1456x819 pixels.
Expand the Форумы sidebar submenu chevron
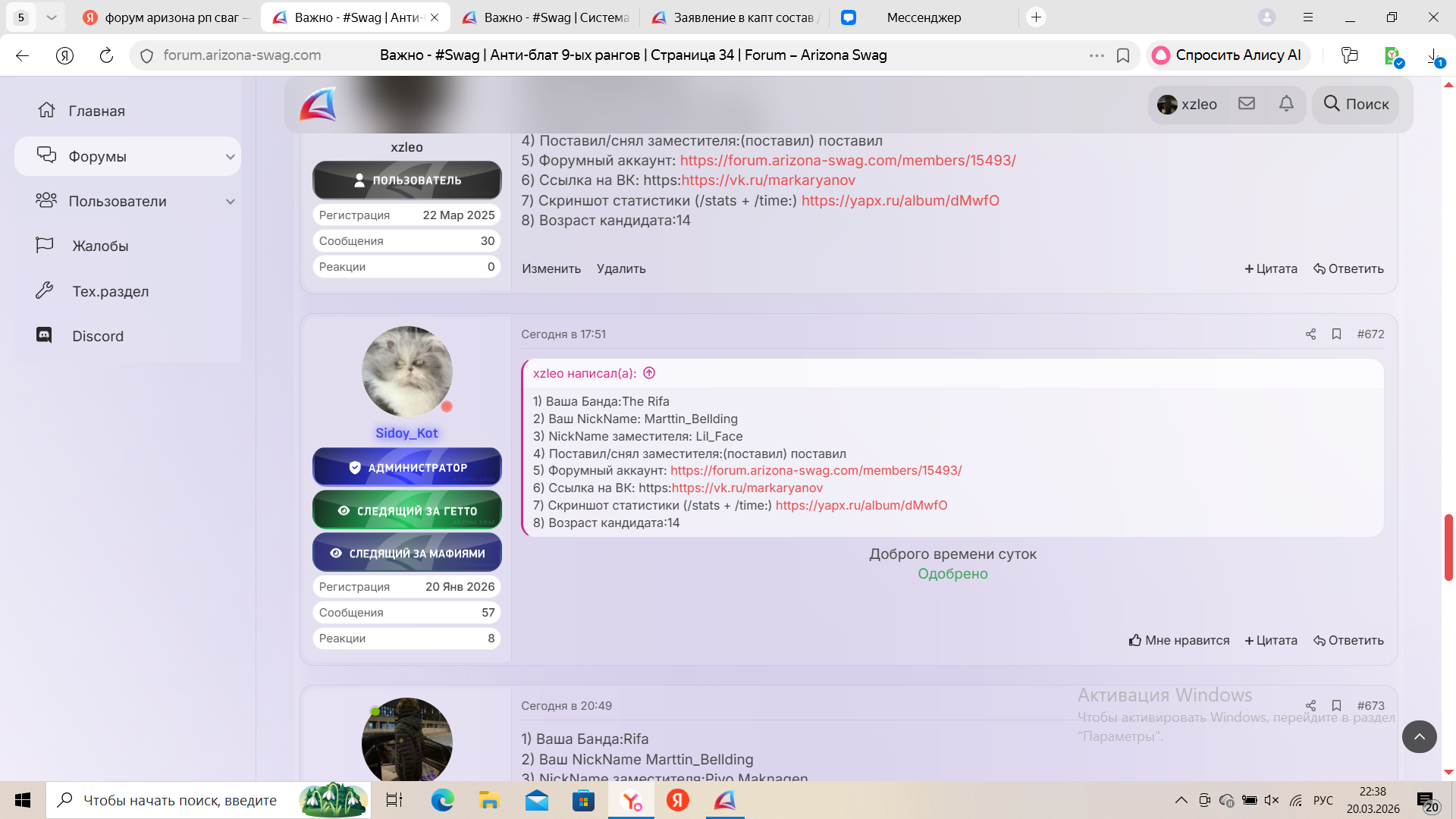pyautogui.click(x=231, y=157)
